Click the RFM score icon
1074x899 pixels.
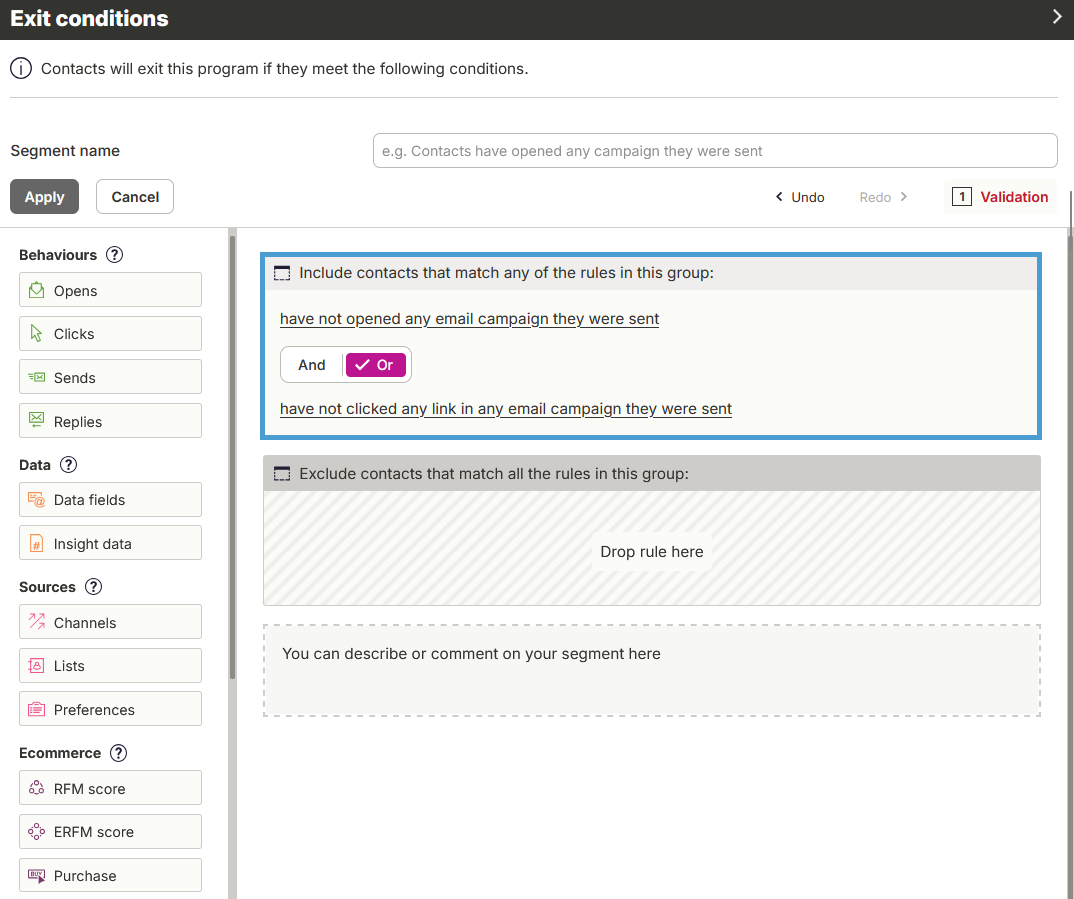(x=36, y=788)
